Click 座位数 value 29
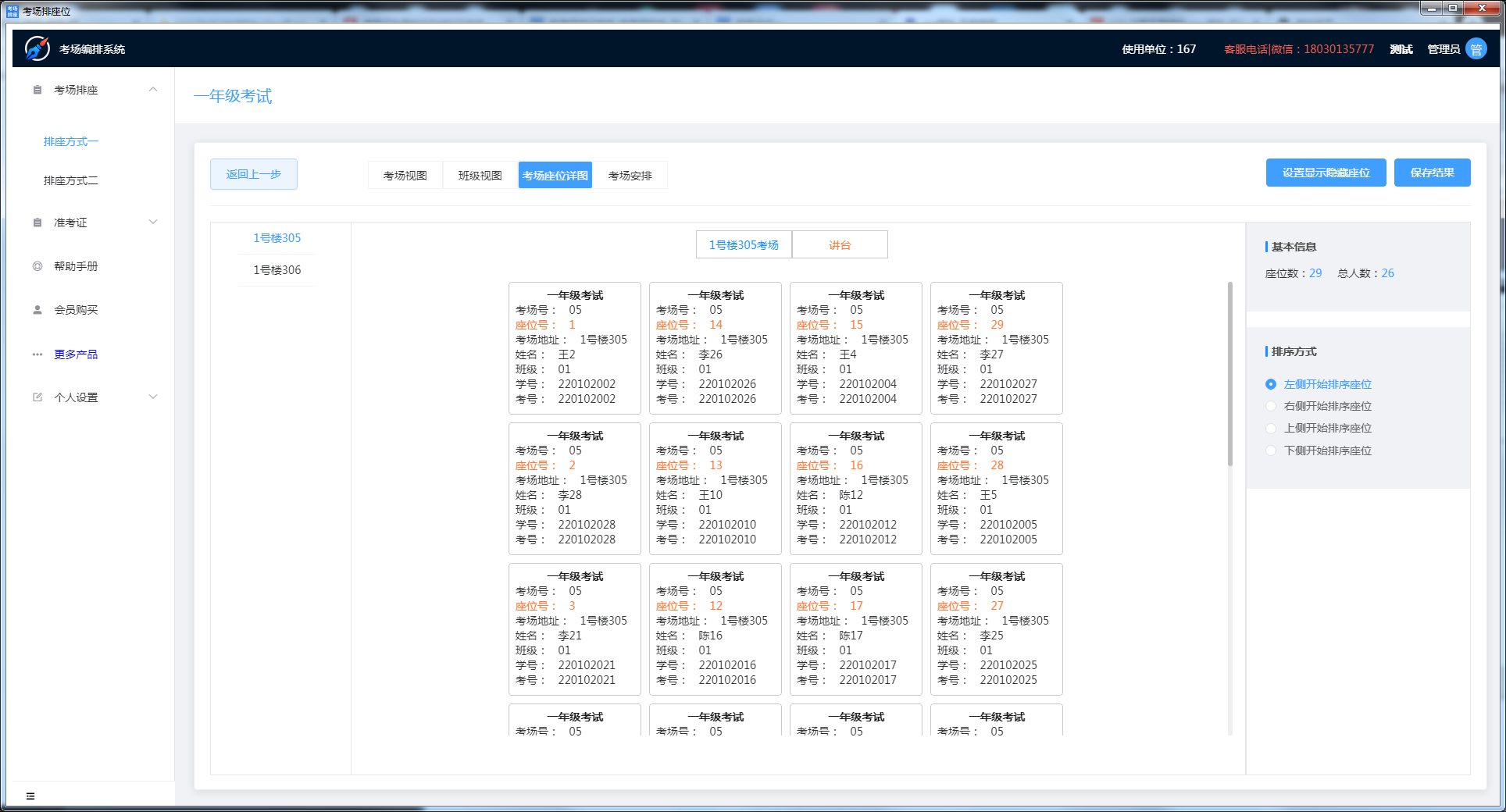The height and width of the screenshot is (812, 1506). point(1315,273)
